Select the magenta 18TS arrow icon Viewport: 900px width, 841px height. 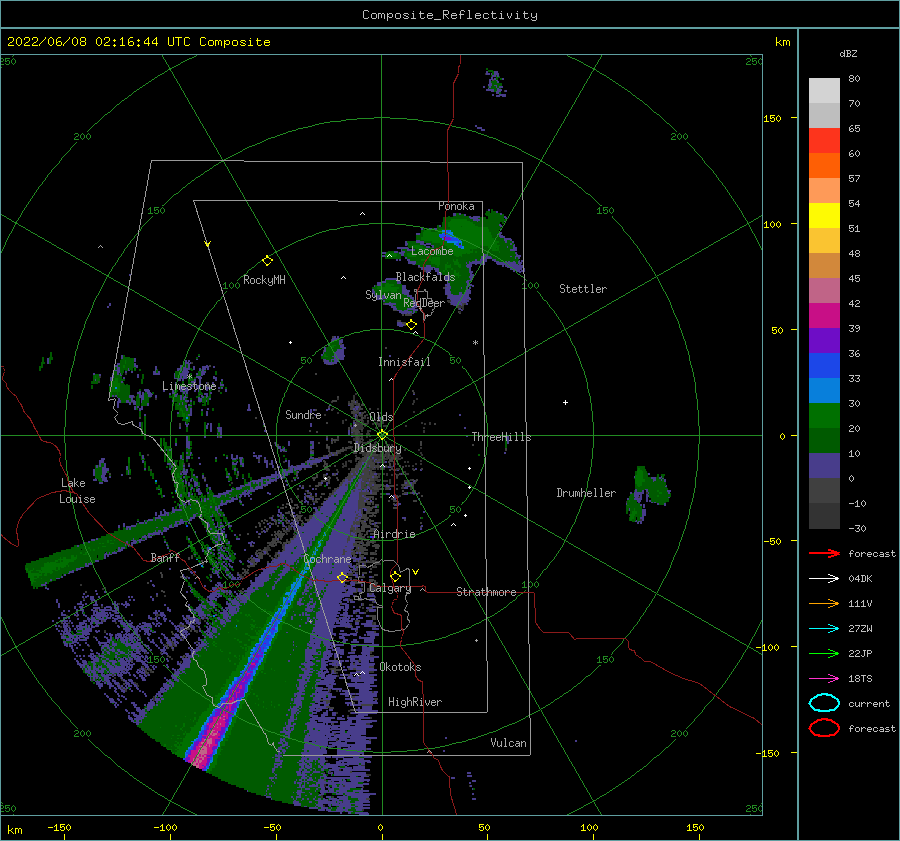point(824,679)
